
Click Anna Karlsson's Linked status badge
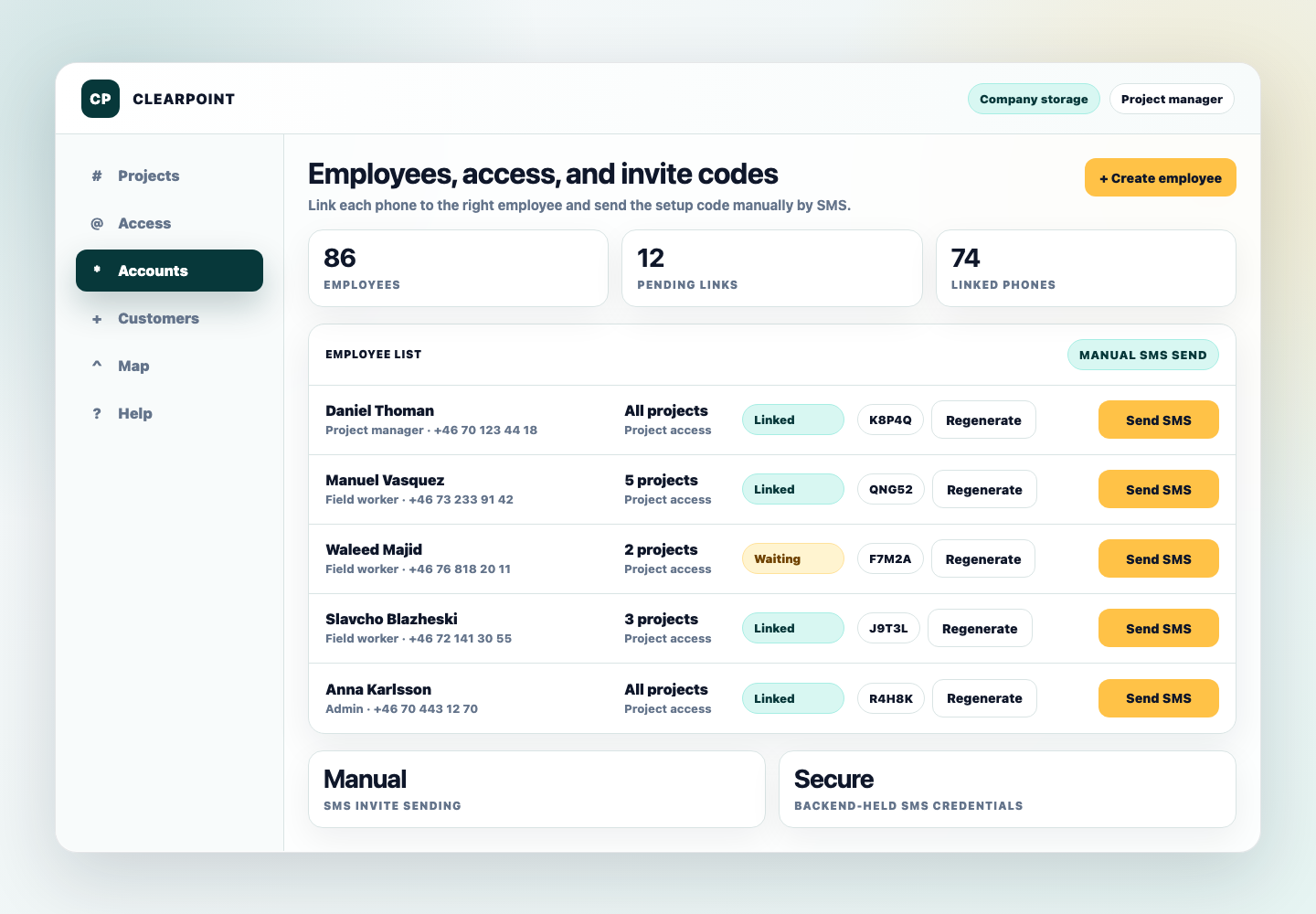click(x=793, y=698)
